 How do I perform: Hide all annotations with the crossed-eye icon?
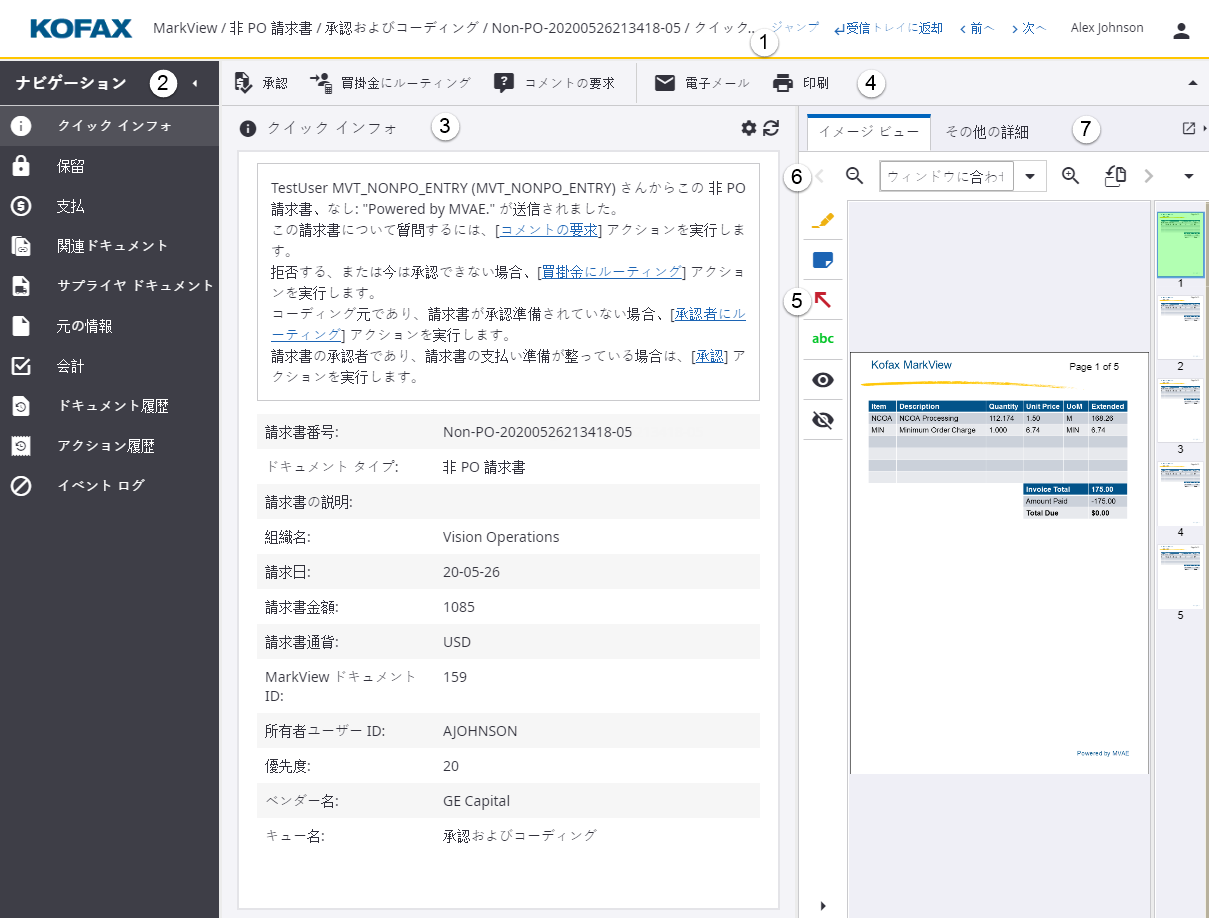[x=822, y=419]
